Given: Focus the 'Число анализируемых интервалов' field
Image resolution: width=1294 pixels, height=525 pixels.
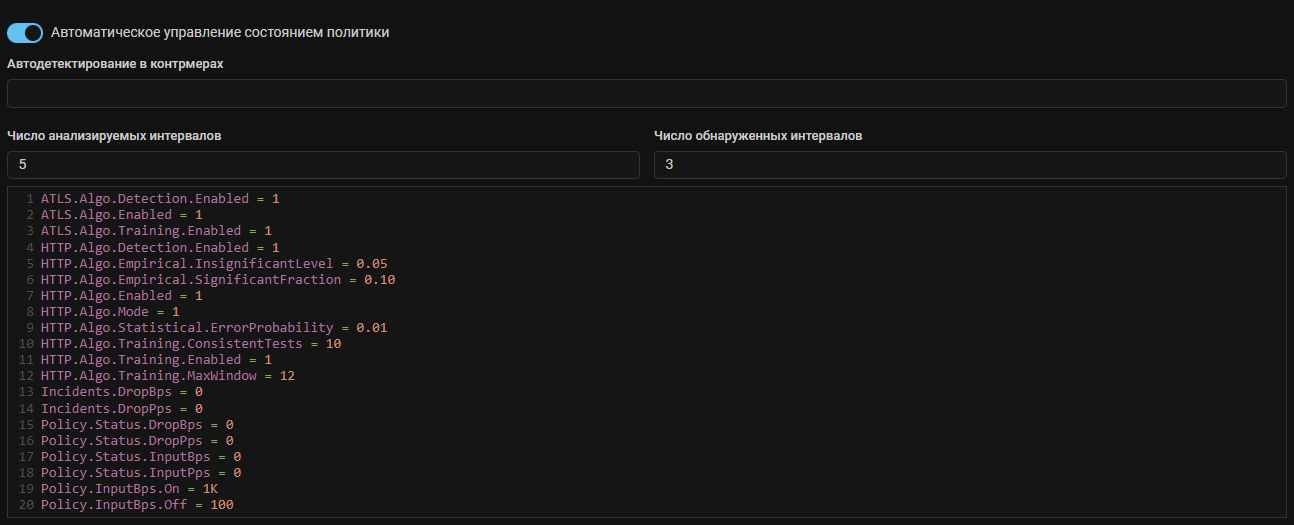Looking at the screenshot, I should 323,165.
